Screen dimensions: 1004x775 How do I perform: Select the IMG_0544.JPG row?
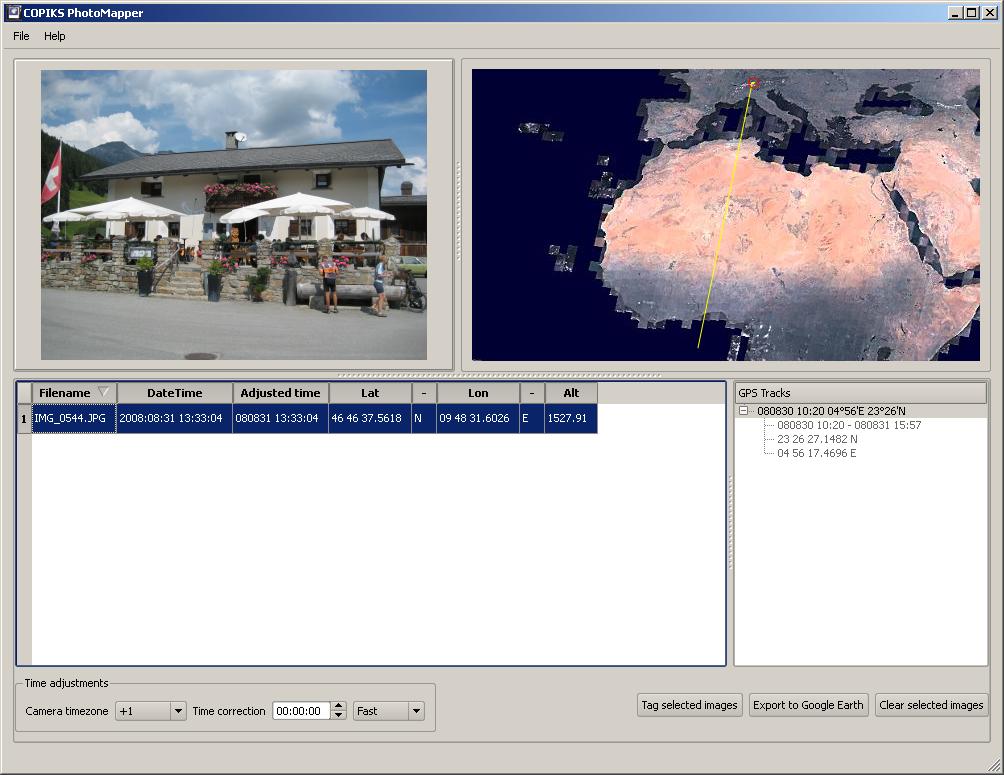click(70, 419)
